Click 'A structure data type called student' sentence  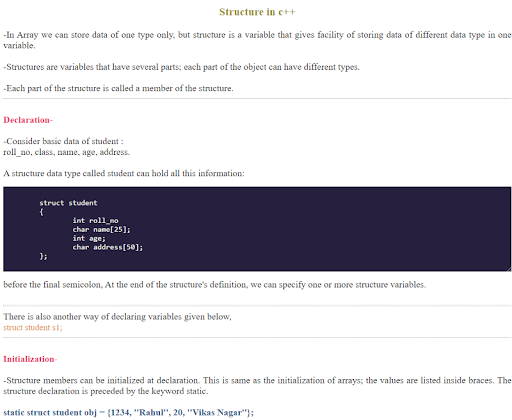click(124, 173)
